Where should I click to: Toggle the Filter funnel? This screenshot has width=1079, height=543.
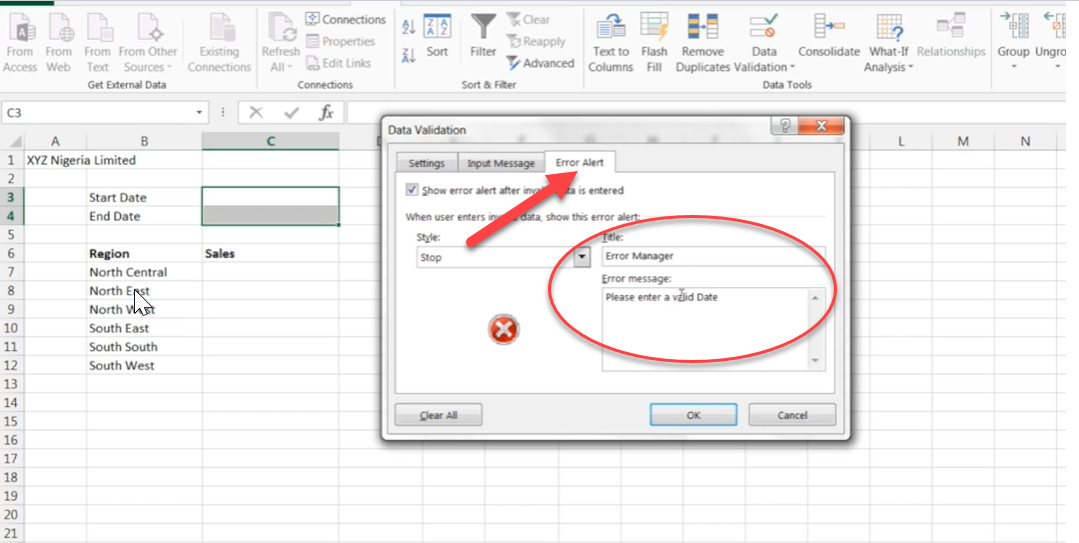tap(483, 36)
